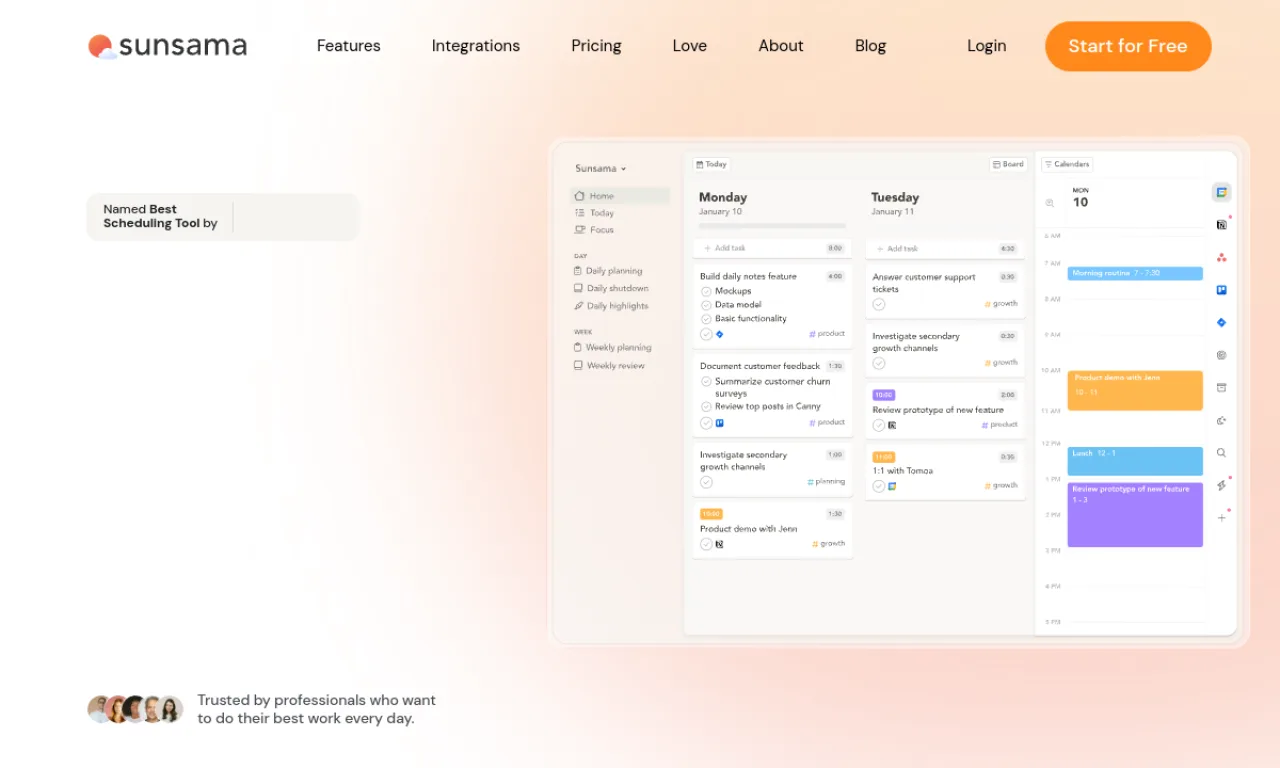Check off Review top posts in Canny
The image size is (1280, 768).
pyautogui.click(x=706, y=407)
